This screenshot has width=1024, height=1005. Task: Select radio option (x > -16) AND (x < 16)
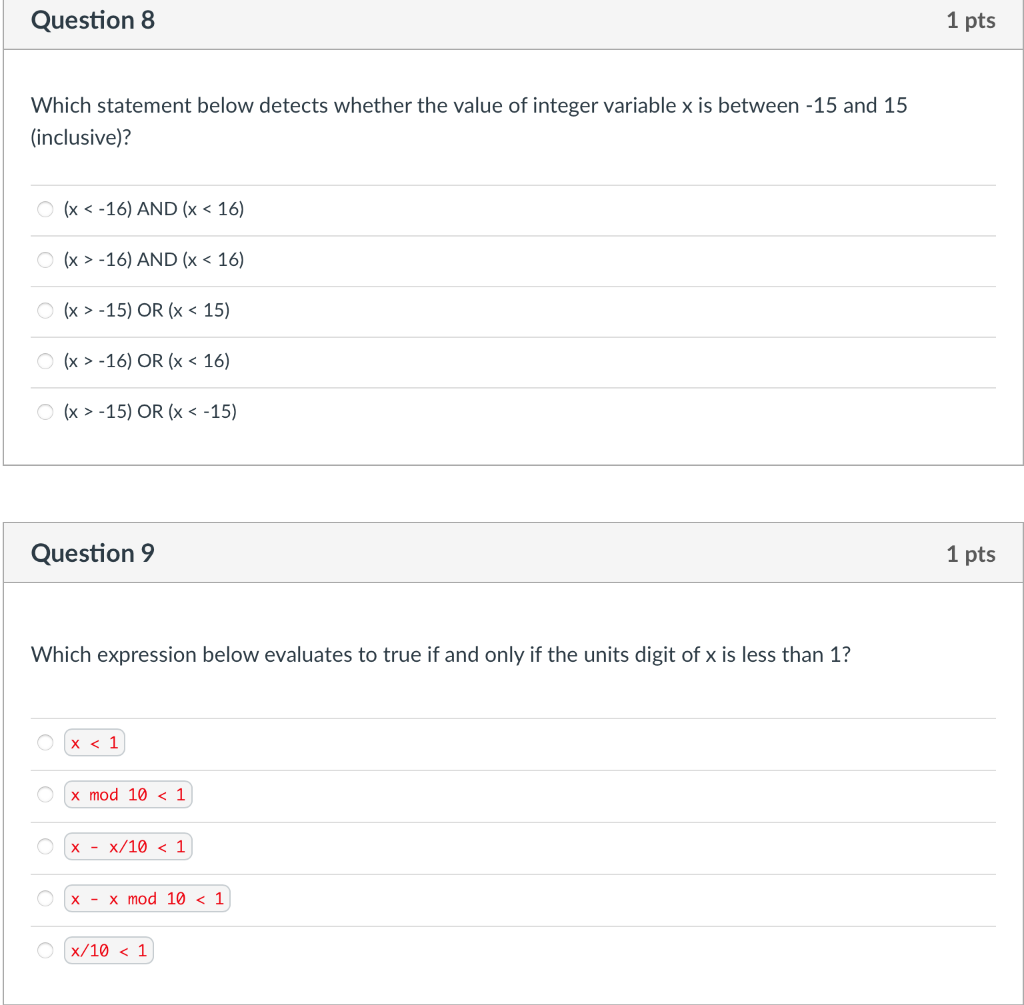[45, 259]
